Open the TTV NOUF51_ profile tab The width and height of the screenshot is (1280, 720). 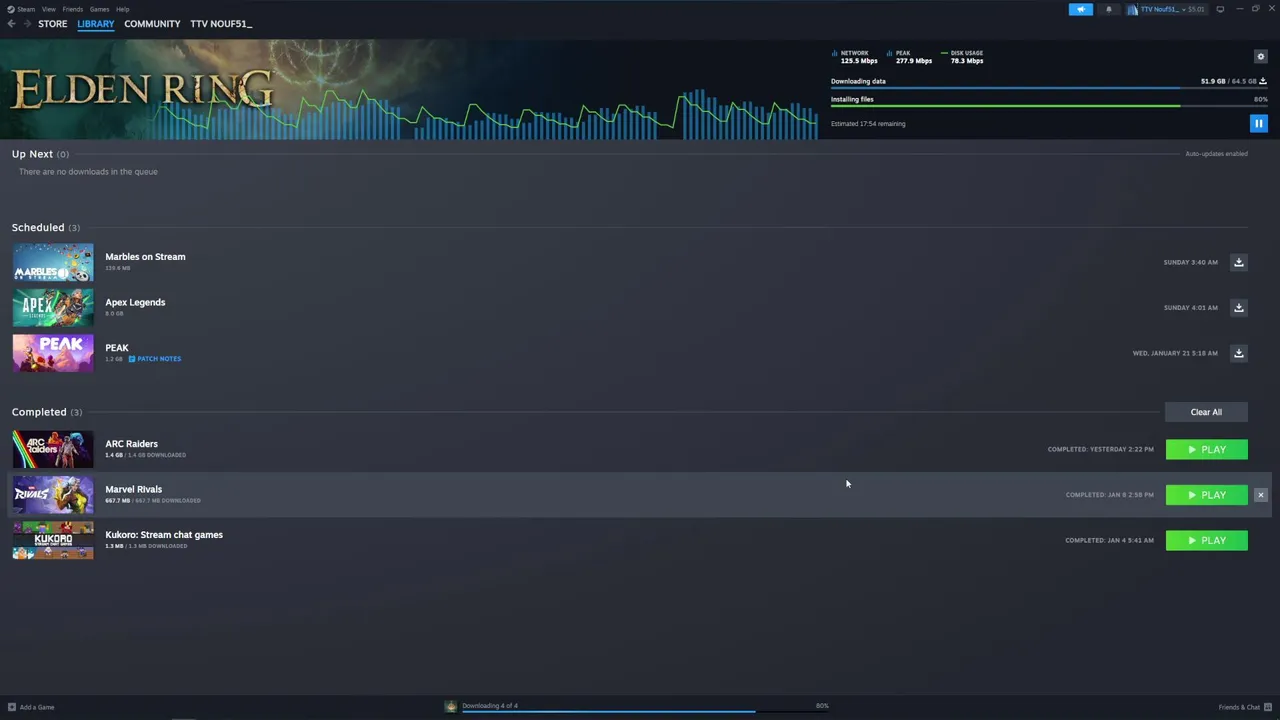[x=221, y=24]
